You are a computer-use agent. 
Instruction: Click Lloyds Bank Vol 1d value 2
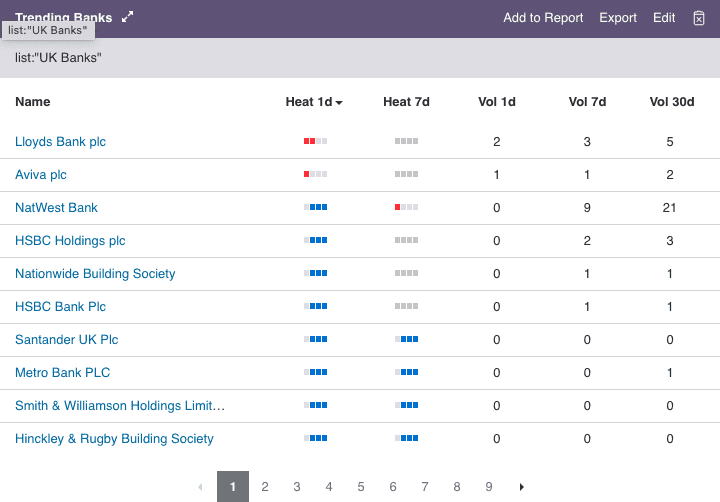[496, 141]
